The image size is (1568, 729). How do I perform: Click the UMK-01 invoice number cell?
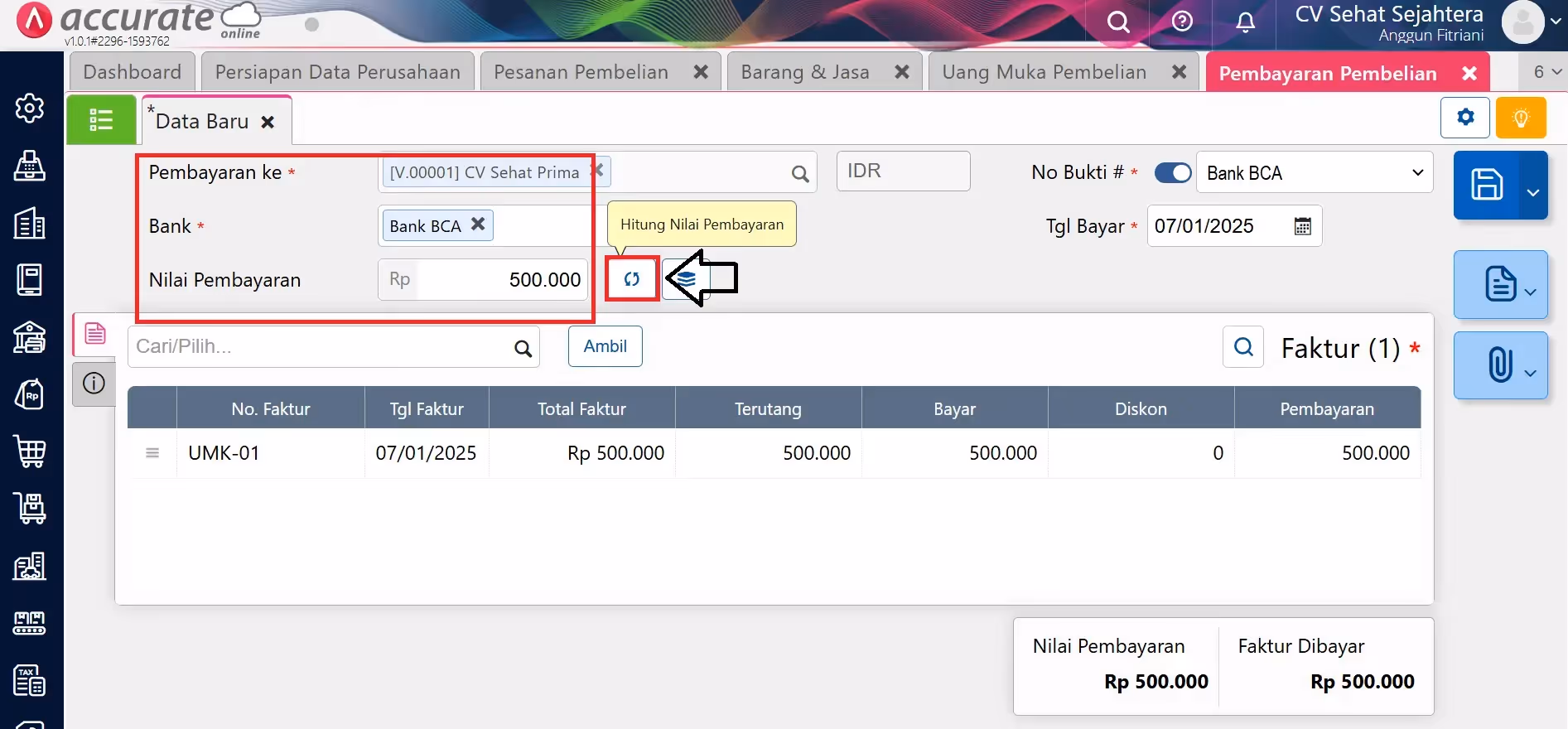[x=271, y=453]
